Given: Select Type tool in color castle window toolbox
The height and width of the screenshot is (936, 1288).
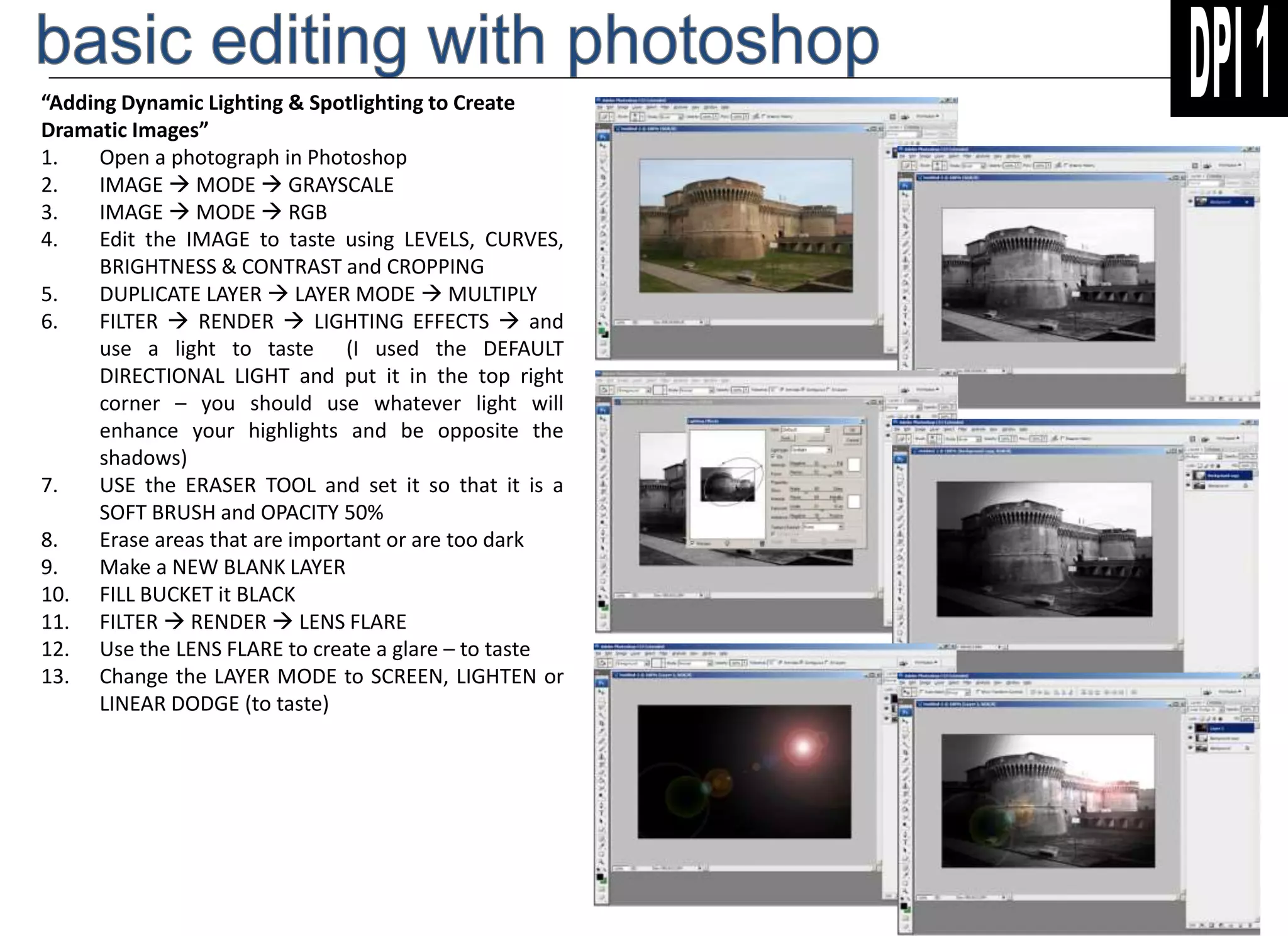Looking at the screenshot, I should (x=602, y=266).
